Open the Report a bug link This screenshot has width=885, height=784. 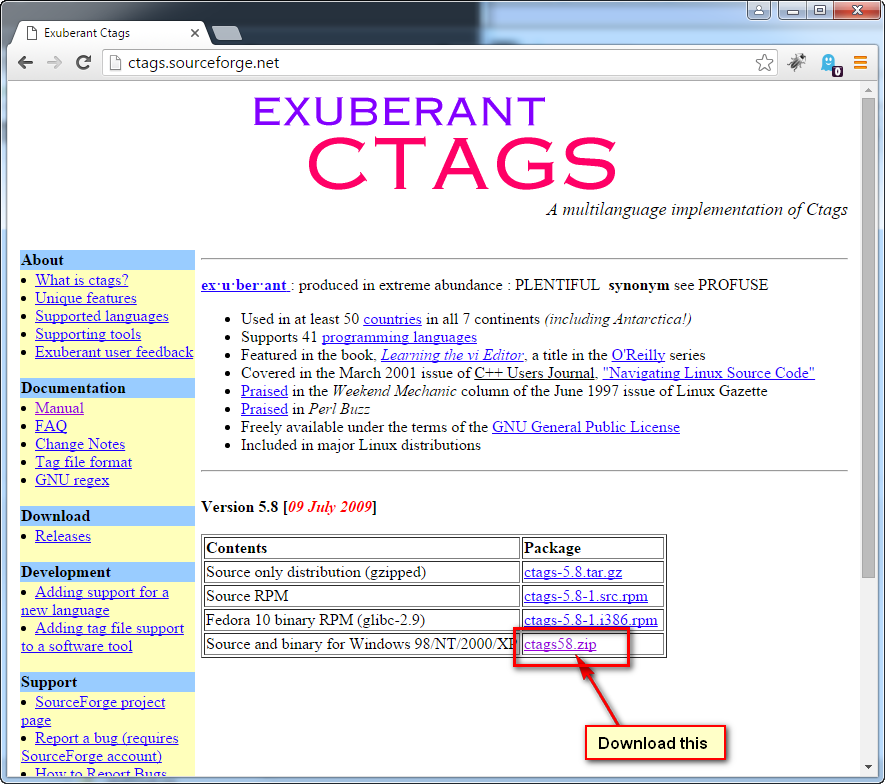107,738
